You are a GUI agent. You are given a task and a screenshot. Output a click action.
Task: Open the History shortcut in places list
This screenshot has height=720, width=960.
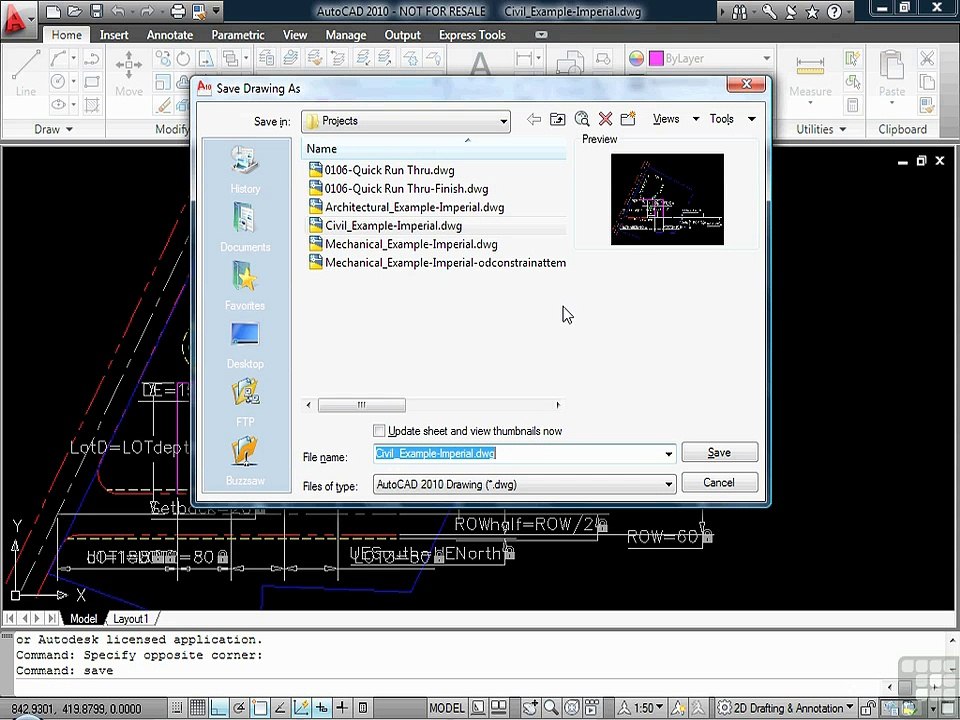(245, 168)
